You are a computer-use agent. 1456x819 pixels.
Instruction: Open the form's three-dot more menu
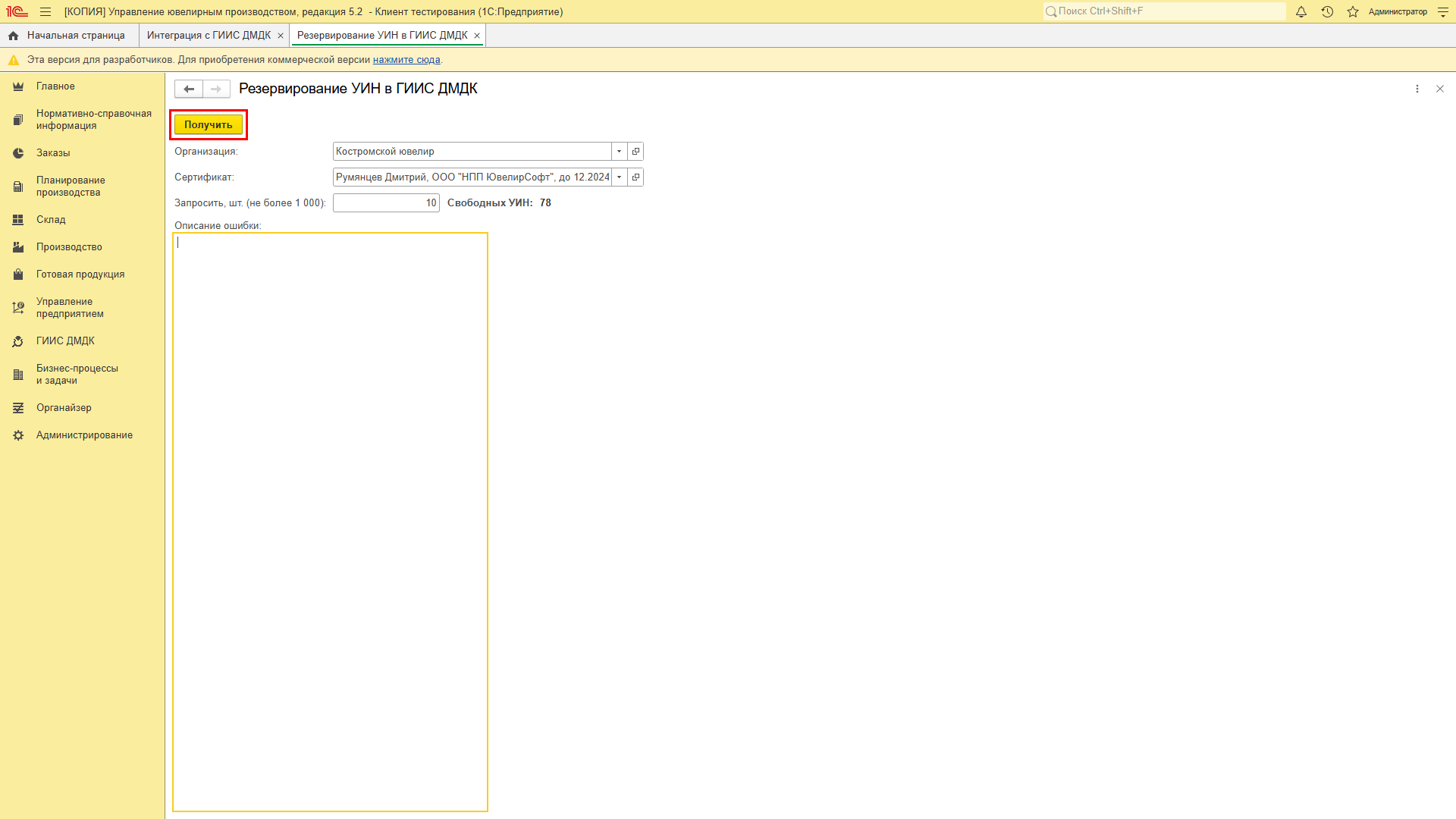(1417, 89)
